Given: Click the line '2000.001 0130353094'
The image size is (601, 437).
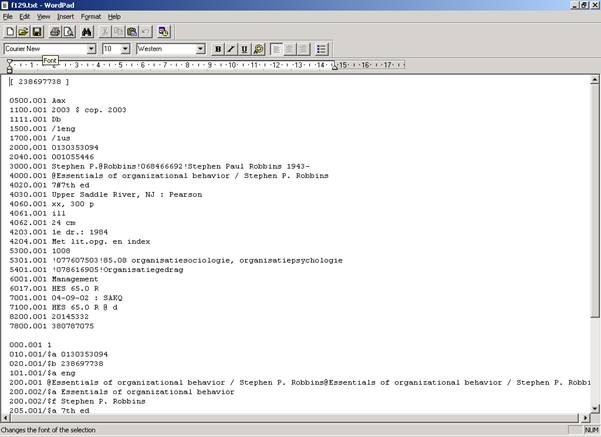Looking at the screenshot, I should (54, 147).
